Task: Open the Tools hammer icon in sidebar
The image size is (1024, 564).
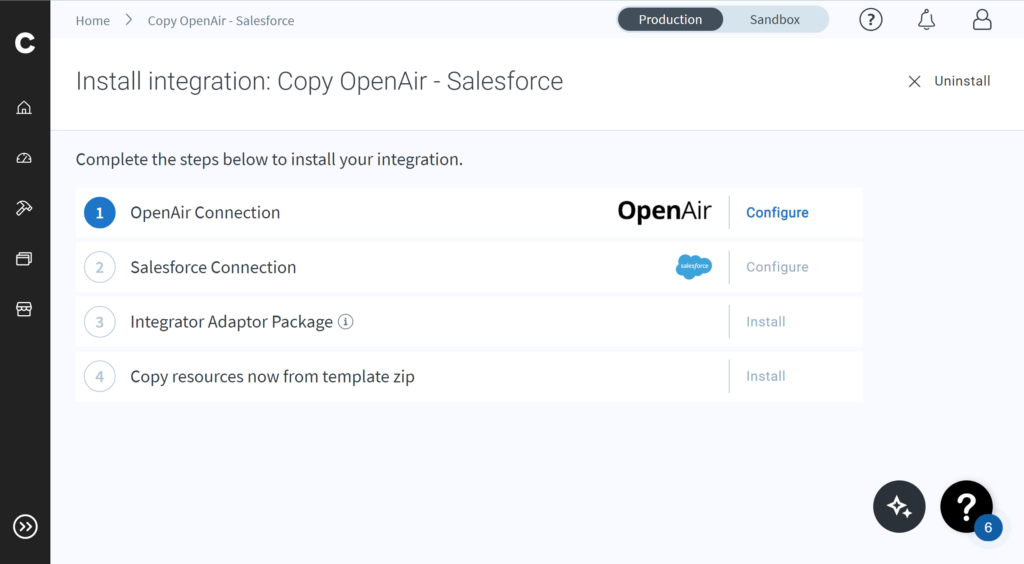Action: coord(24,208)
